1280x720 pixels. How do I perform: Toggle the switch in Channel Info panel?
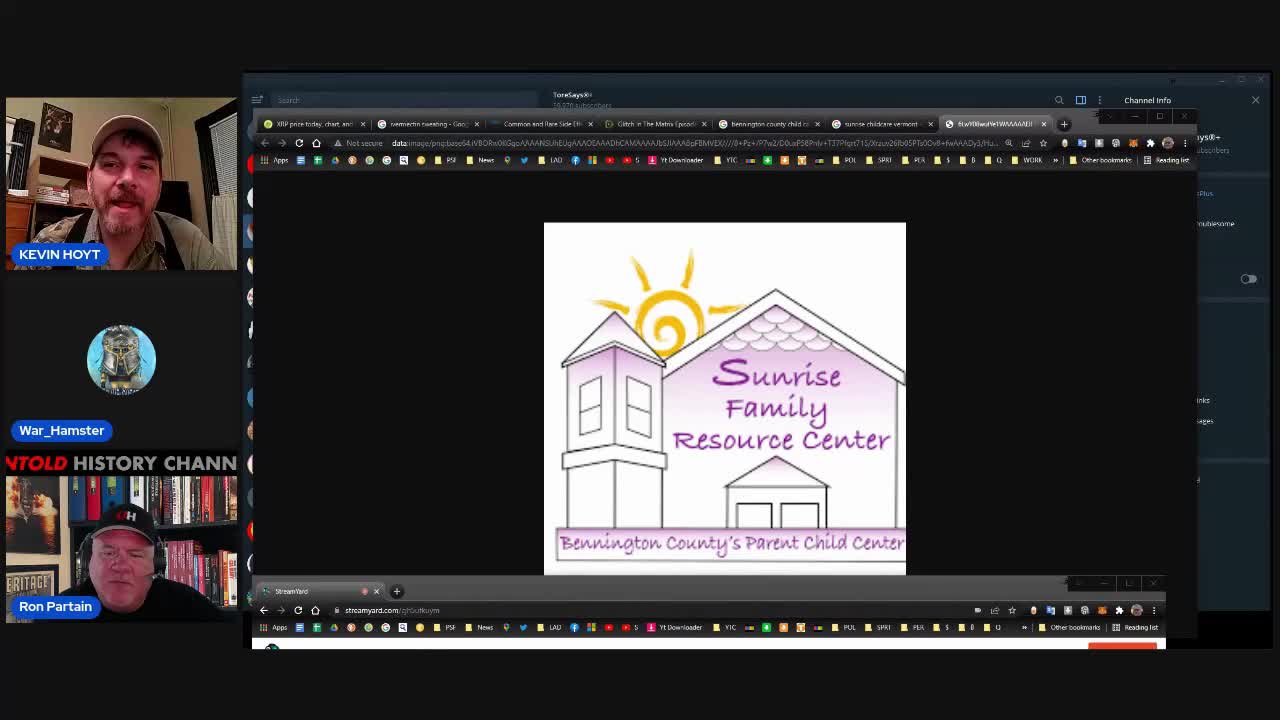coord(1249,279)
